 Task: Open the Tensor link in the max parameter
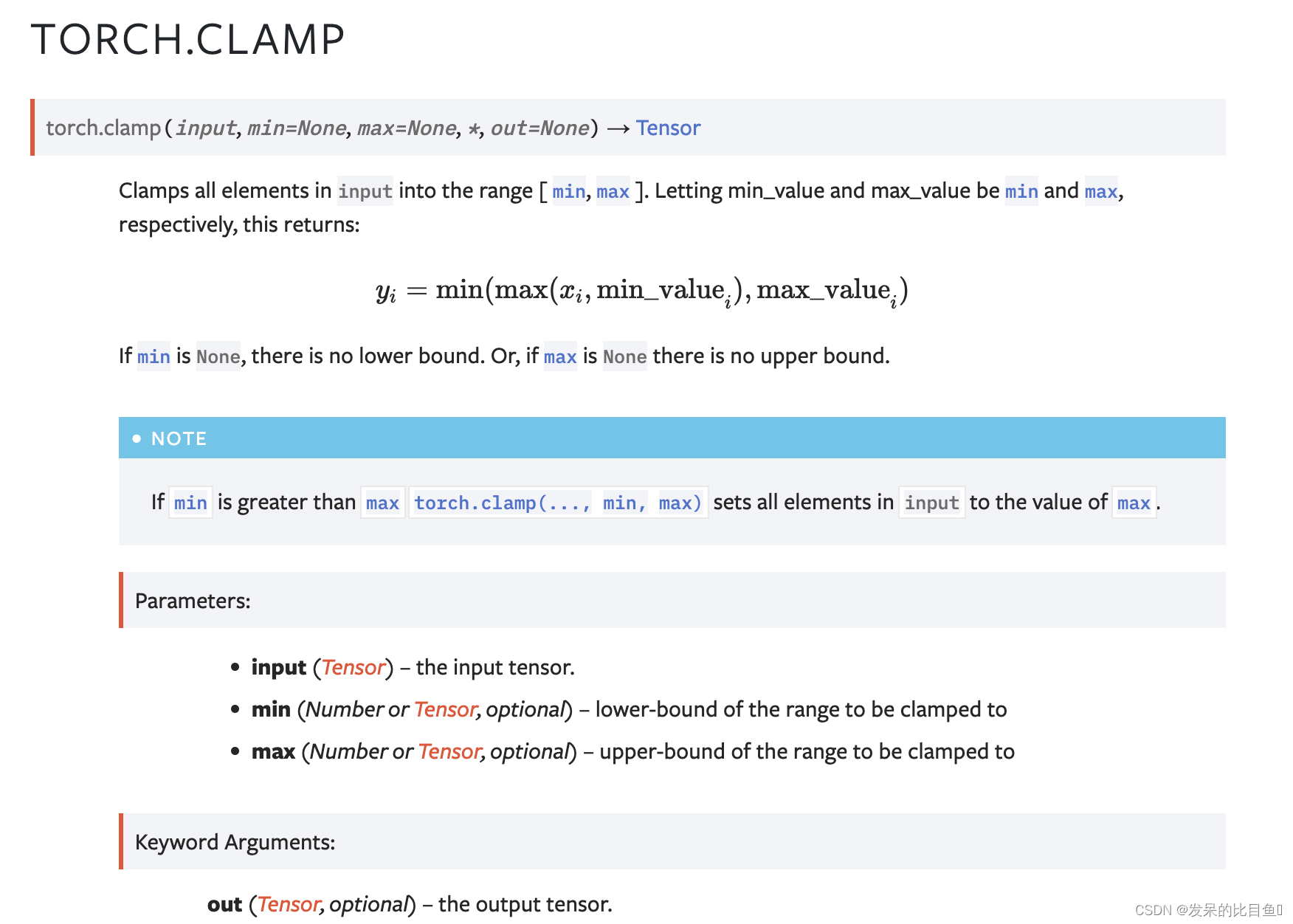click(449, 751)
